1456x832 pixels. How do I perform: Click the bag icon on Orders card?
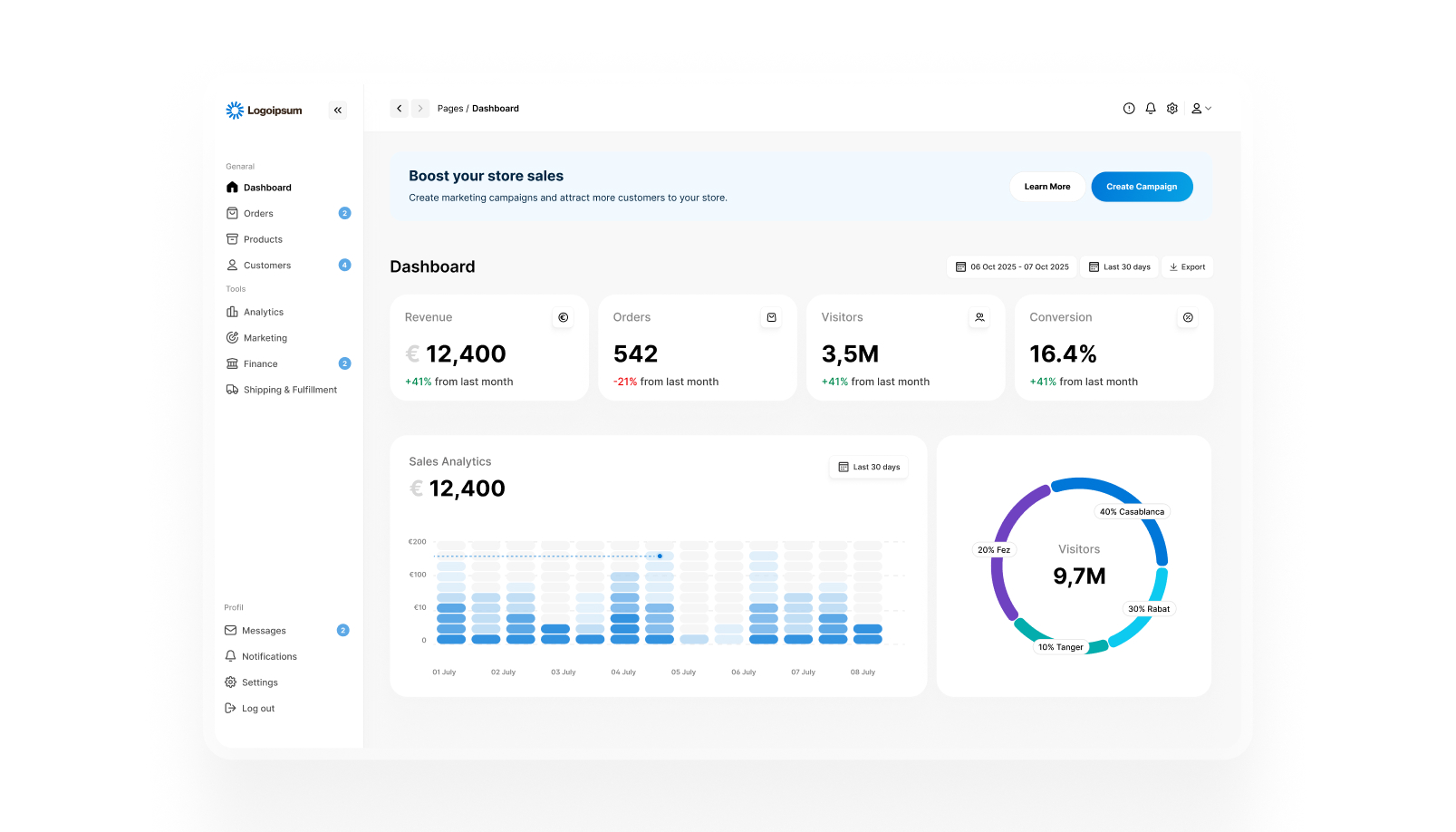[772, 318]
